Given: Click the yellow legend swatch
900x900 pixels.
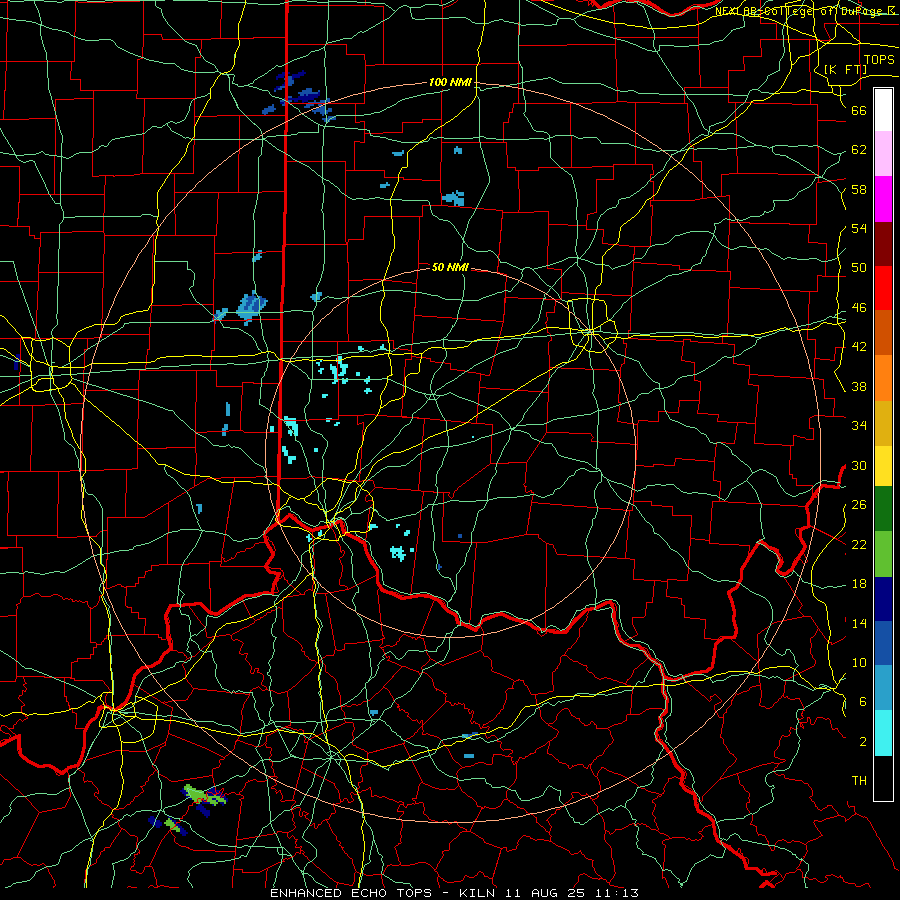Looking at the screenshot, I should click(x=883, y=466).
